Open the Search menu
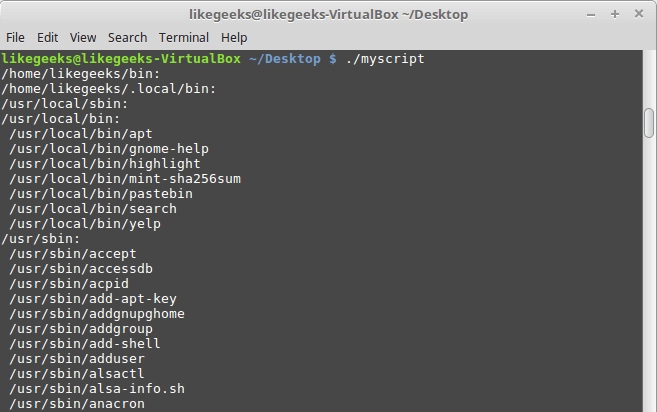Viewport: 657px width, 412px height. point(127,37)
